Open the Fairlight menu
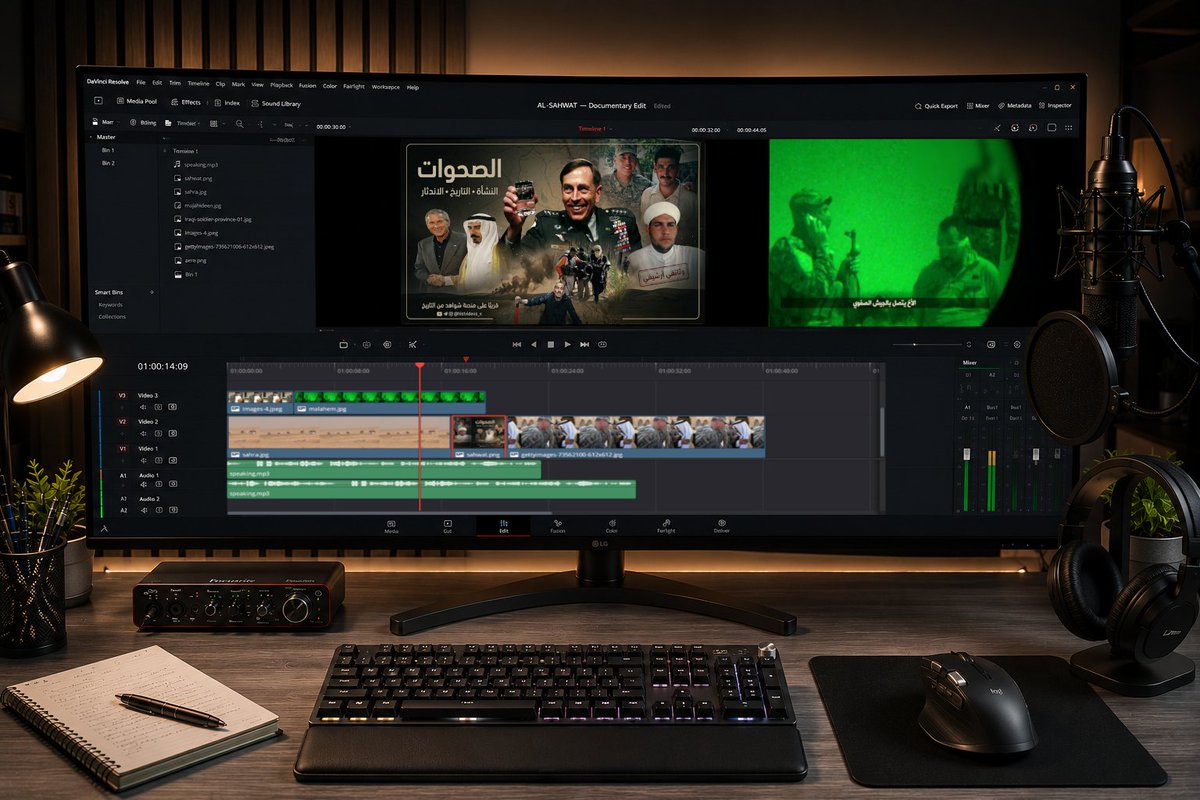This screenshot has width=1200, height=800. (x=353, y=86)
